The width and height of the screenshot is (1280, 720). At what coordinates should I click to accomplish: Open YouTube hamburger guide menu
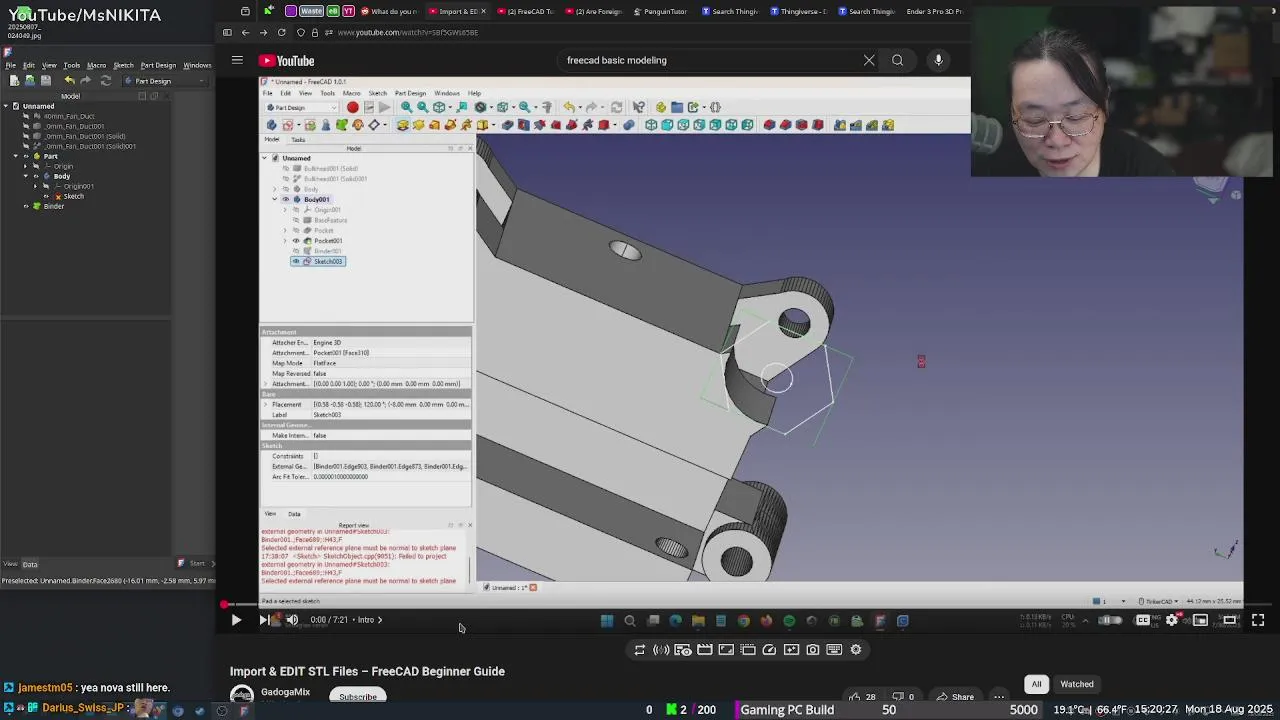237,60
